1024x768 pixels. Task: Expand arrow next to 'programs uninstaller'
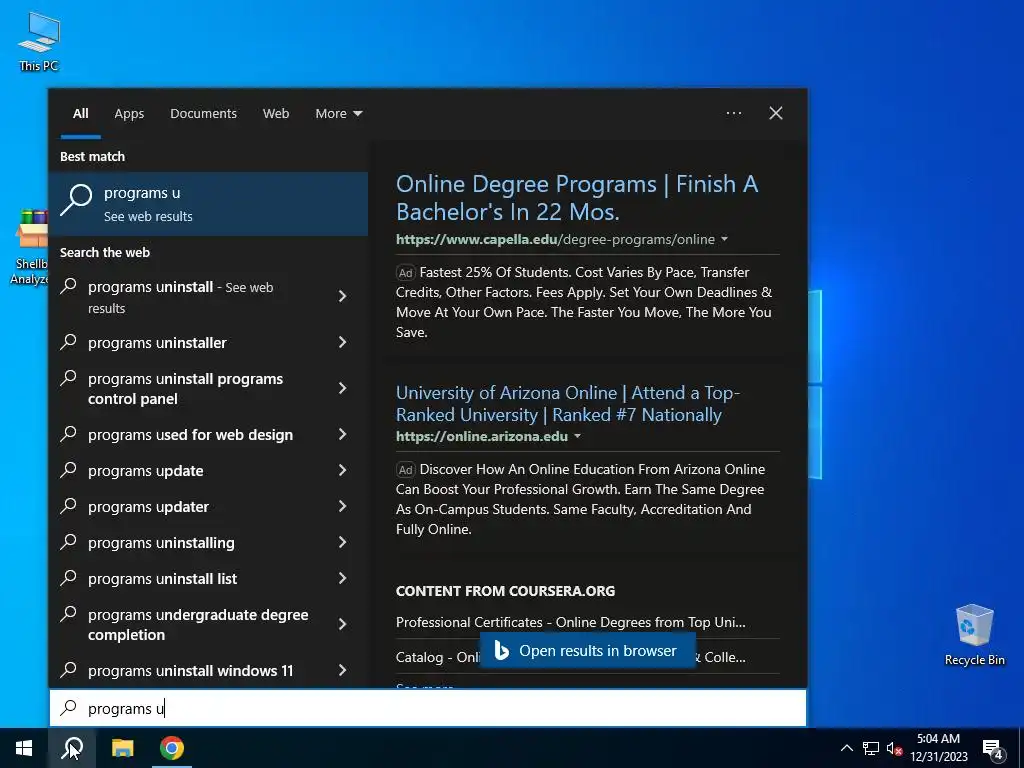pyautogui.click(x=342, y=342)
